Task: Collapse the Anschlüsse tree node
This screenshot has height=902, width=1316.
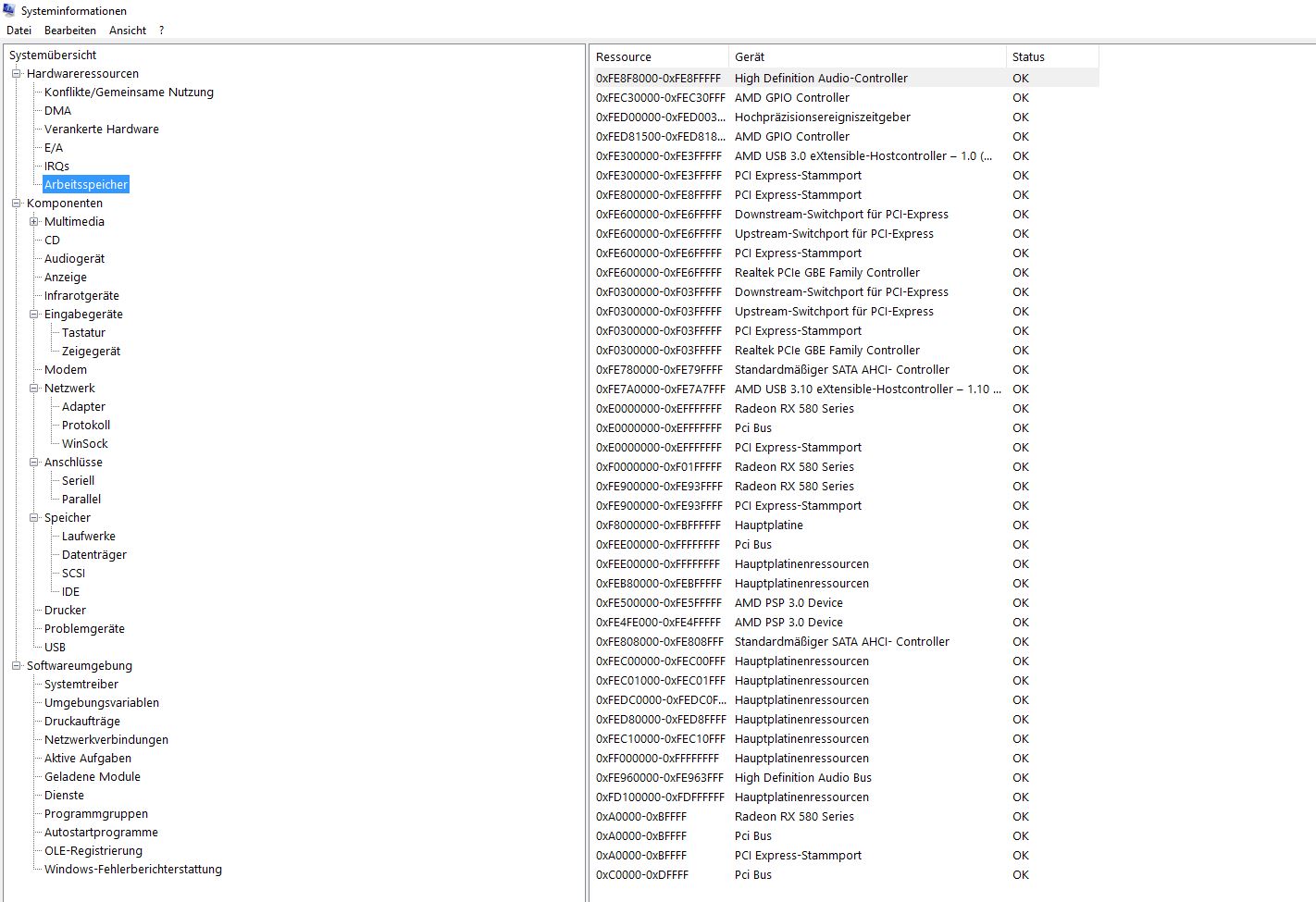Action: tap(33, 462)
